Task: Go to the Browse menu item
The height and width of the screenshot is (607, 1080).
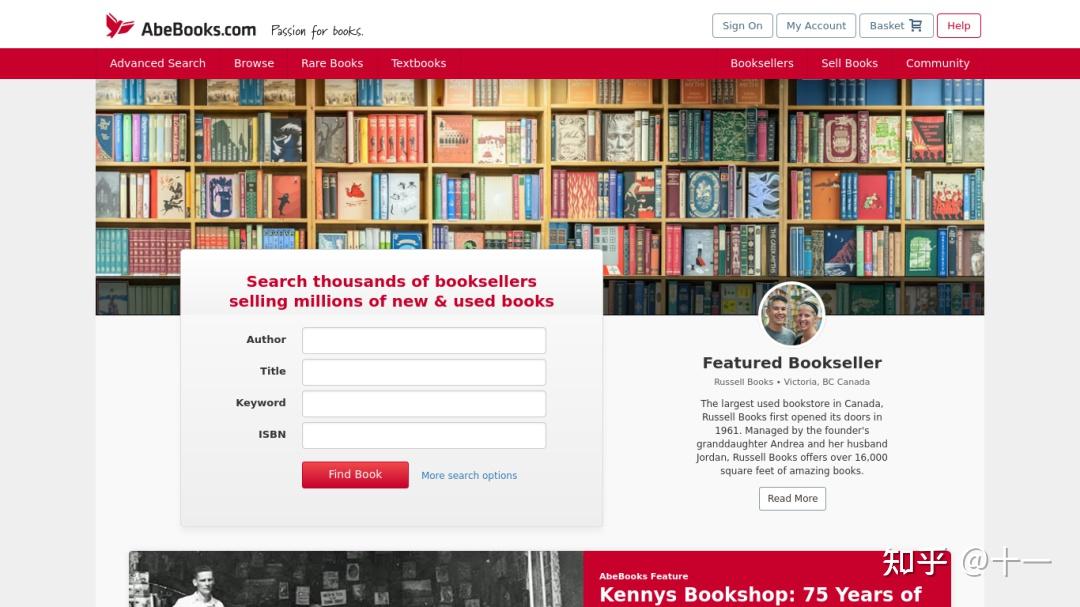Action: (x=253, y=63)
